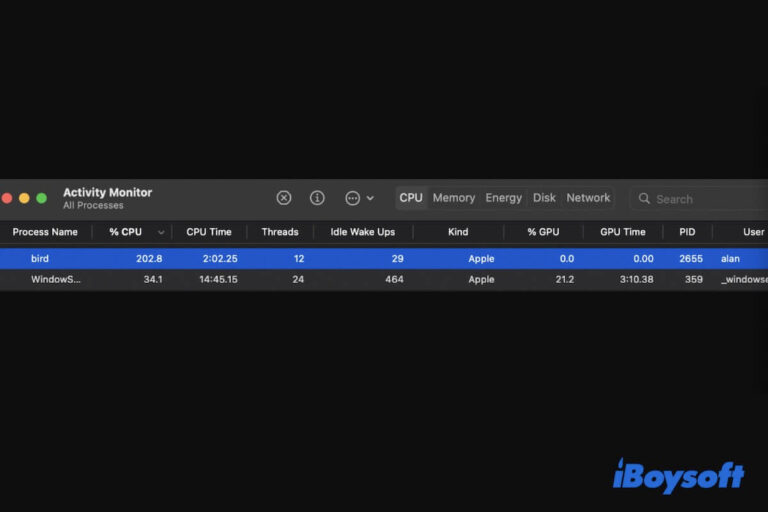
Task: Open the process info (i) icon
Action: [x=317, y=198]
